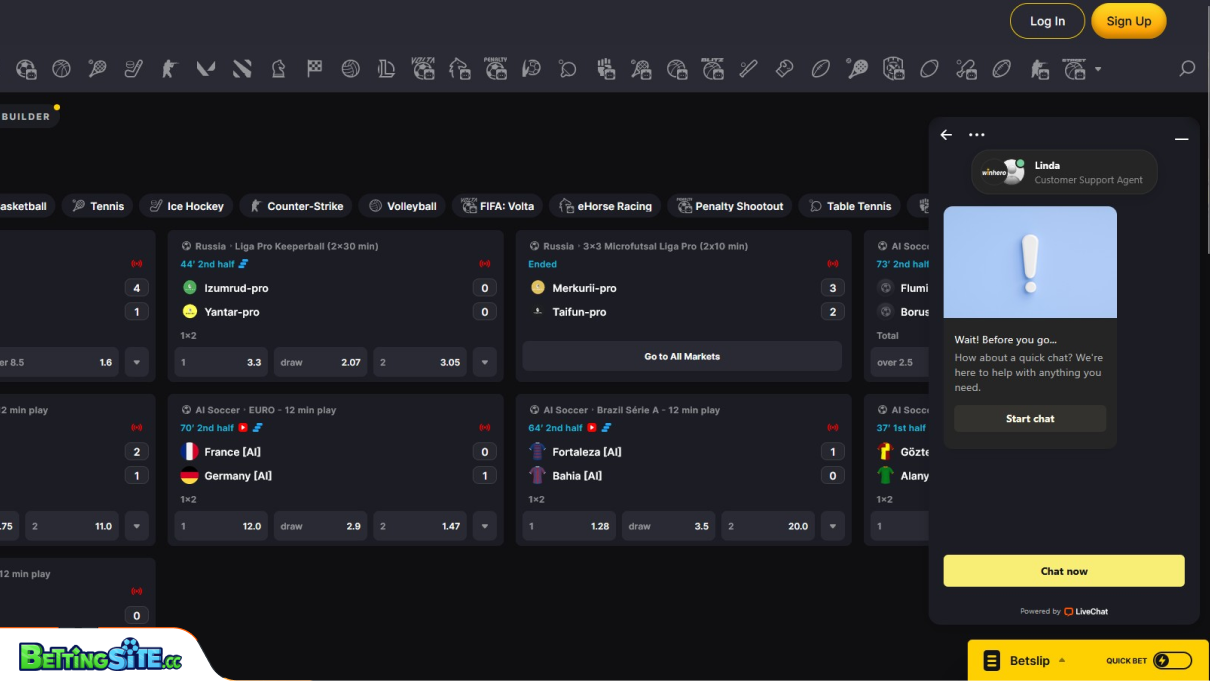
Task: Select the eHorse Racing tab
Action: tap(606, 206)
